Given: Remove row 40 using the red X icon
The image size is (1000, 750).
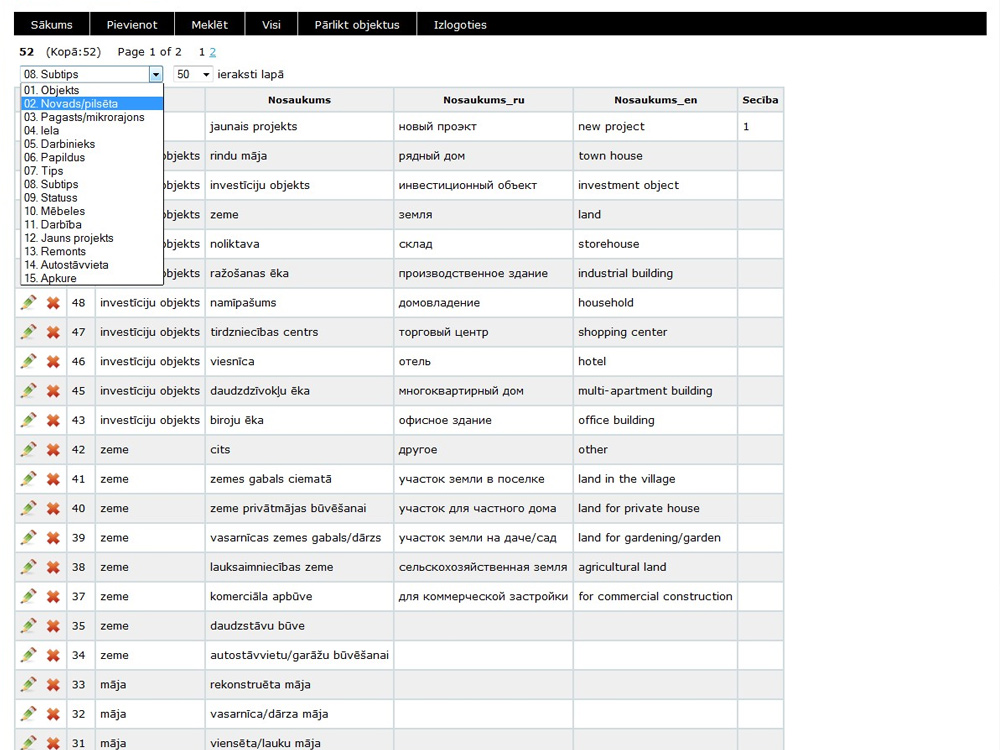Looking at the screenshot, I should (x=53, y=508).
